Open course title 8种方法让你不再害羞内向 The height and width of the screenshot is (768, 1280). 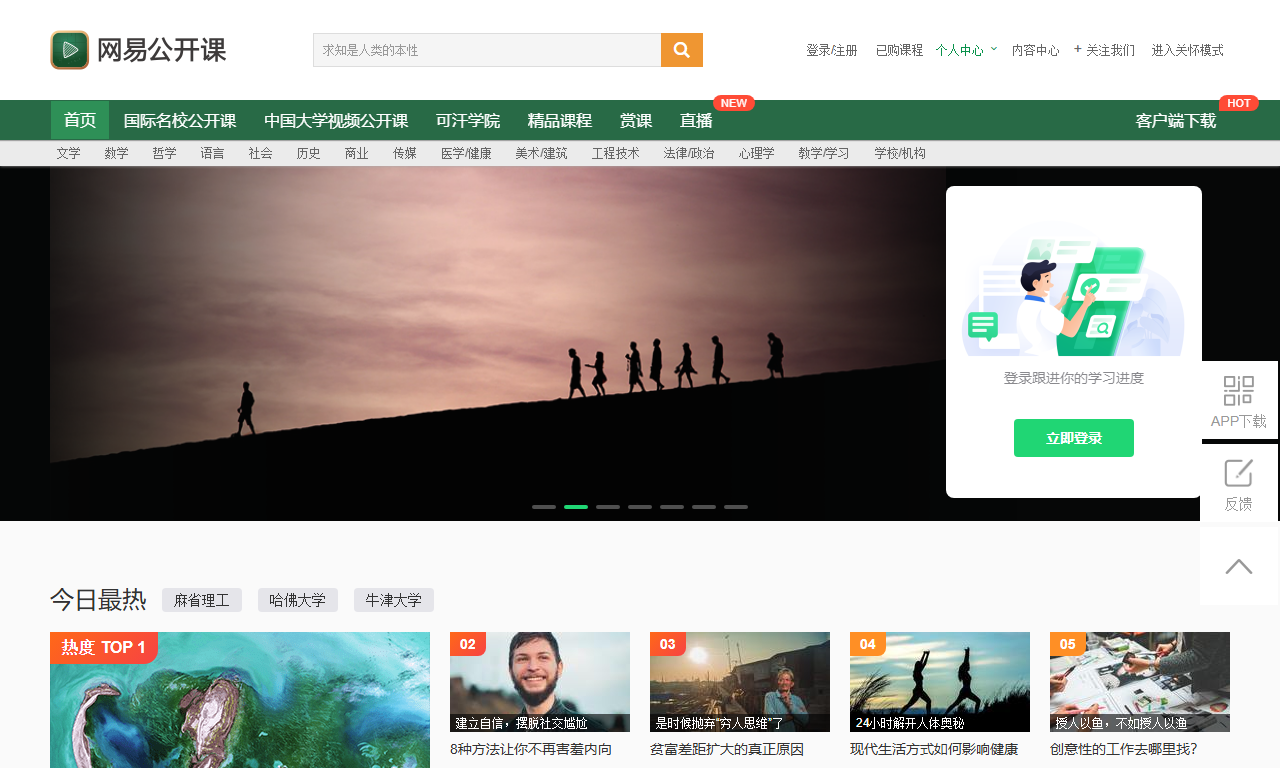point(531,749)
